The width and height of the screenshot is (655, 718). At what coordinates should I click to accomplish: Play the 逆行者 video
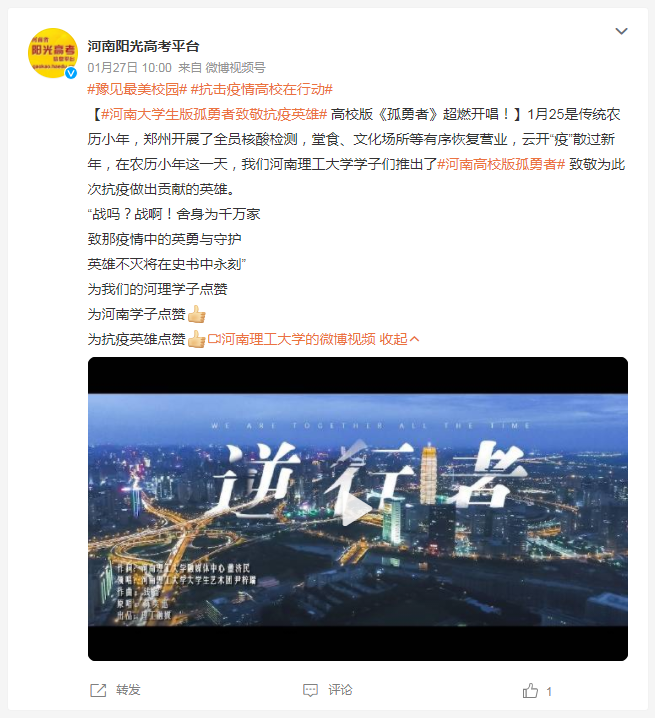tap(358, 509)
